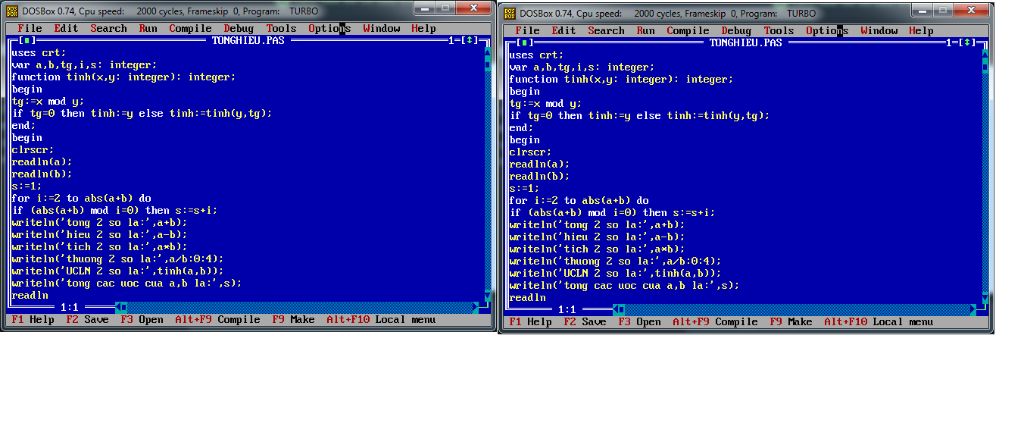Image resolution: width=1024 pixels, height=445 pixels.
Task: Click right editor's horizontal scrollbar track
Action: [797, 309]
